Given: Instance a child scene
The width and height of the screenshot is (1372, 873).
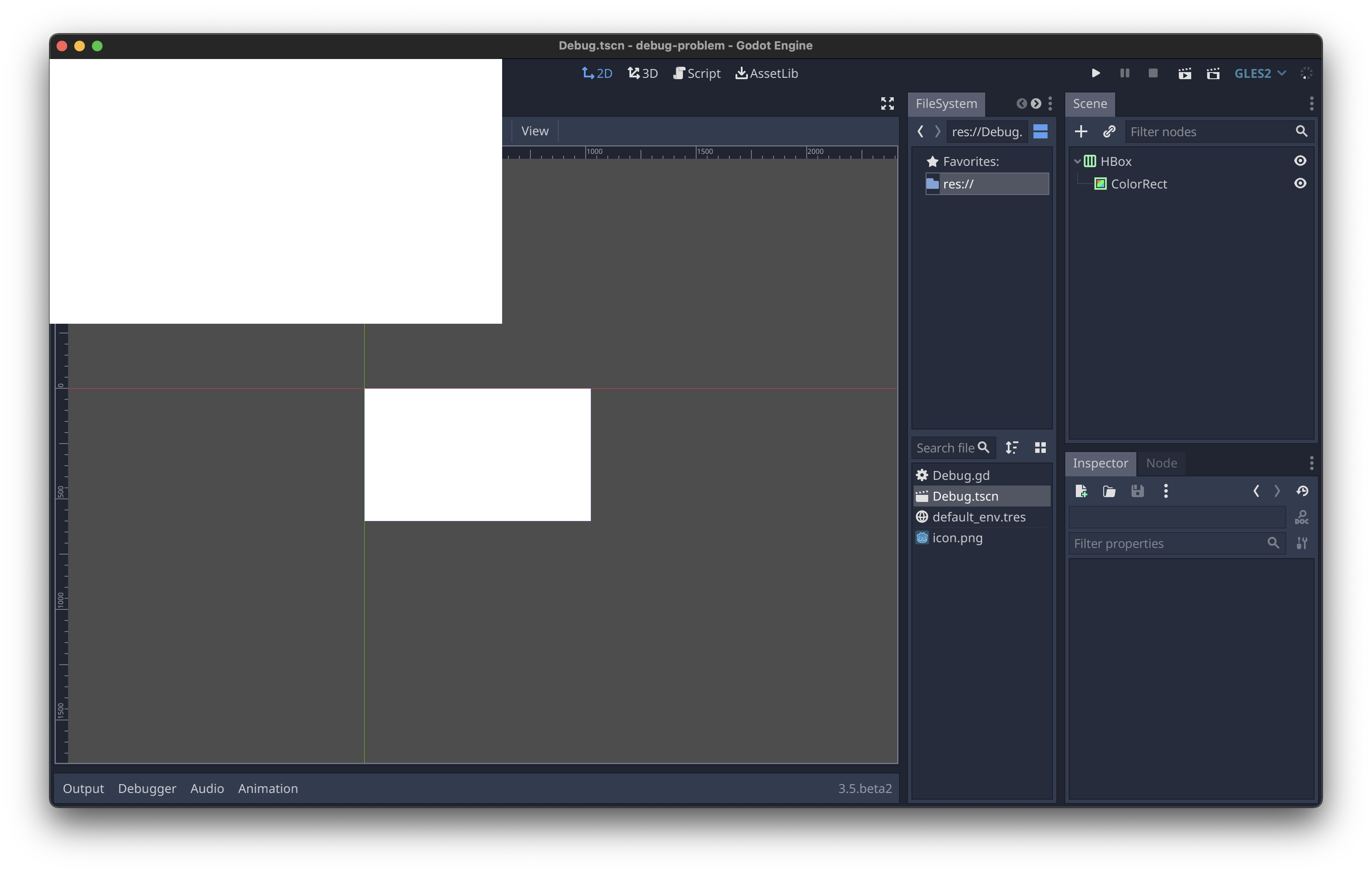Looking at the screenshot, I should pyautogui.click(x=1109, y=131).
